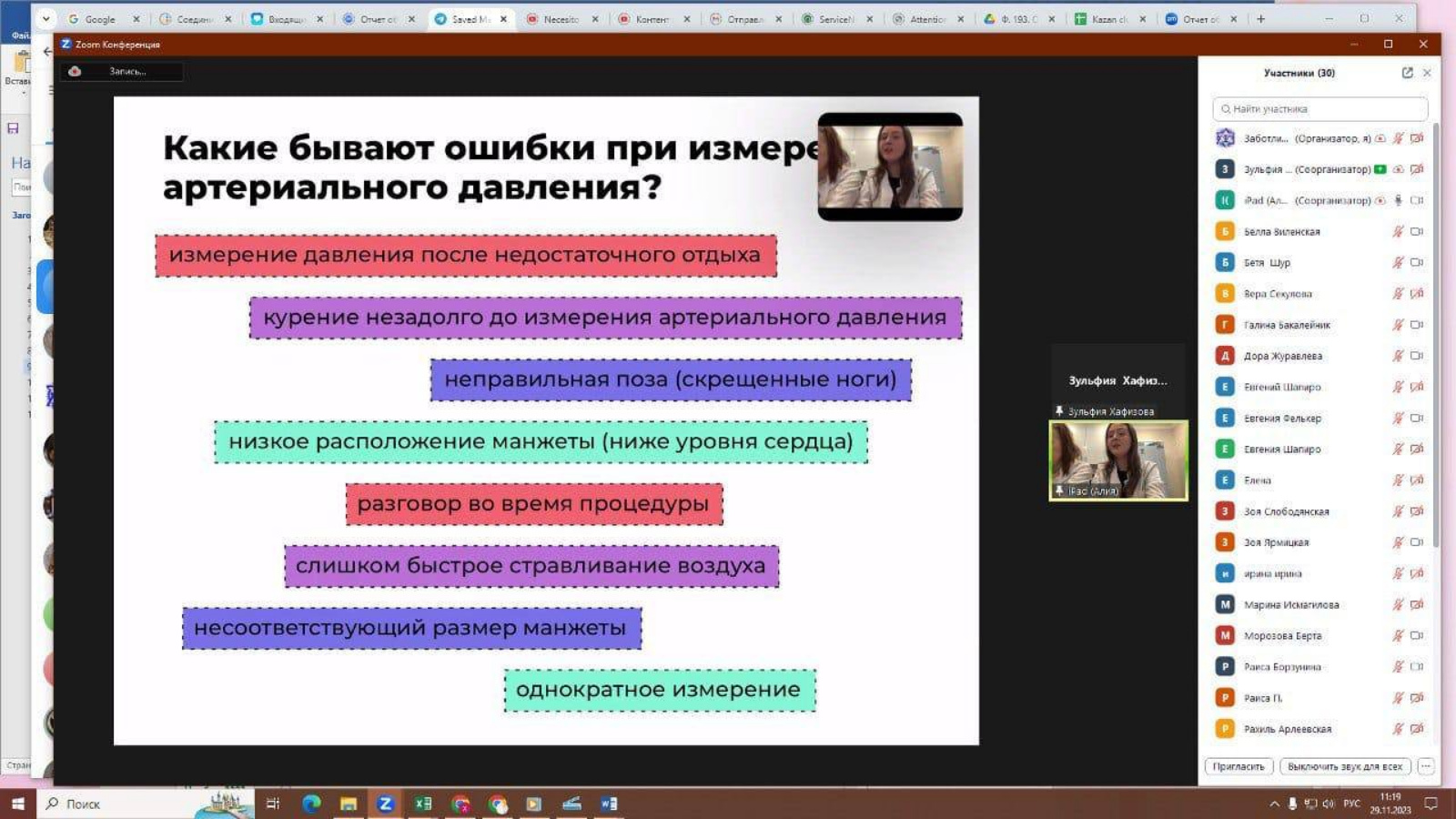The width and height of the screenshot is (1456, 819).
Task: Switch to the Google browser tab
Action: click(x=100, y=18)
